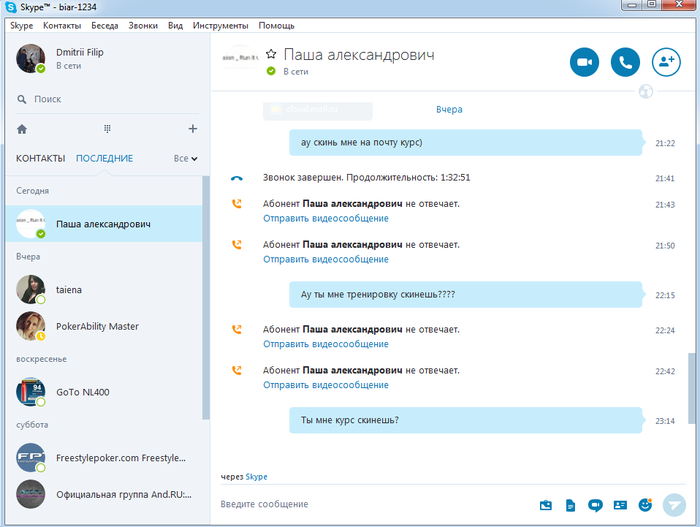This screenshot has width=700, height=527.
Task: Click Отправить видеосообщение link at 22:42
Action: [325, 385]
